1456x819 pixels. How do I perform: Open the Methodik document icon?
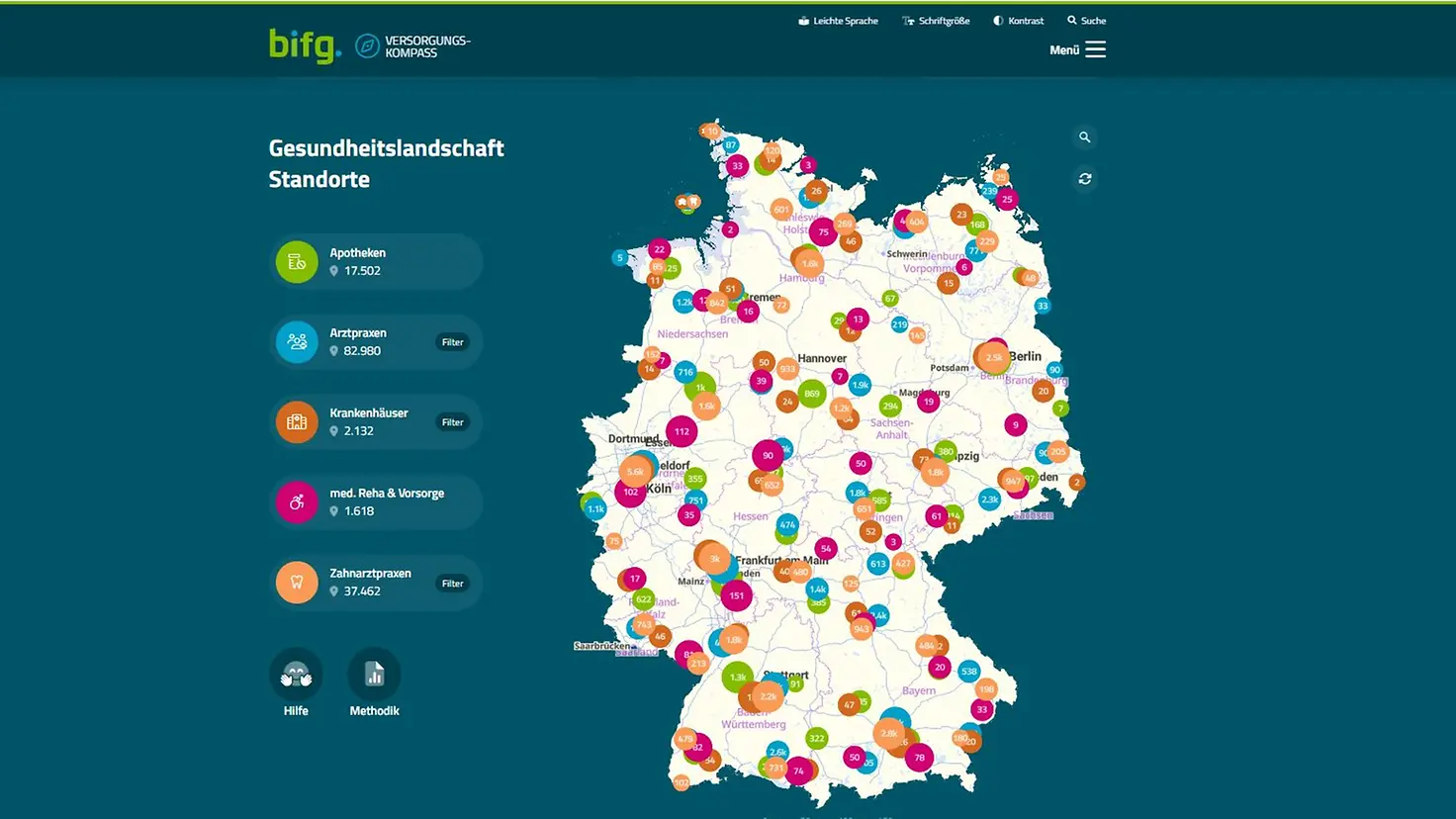pos(374,676)
